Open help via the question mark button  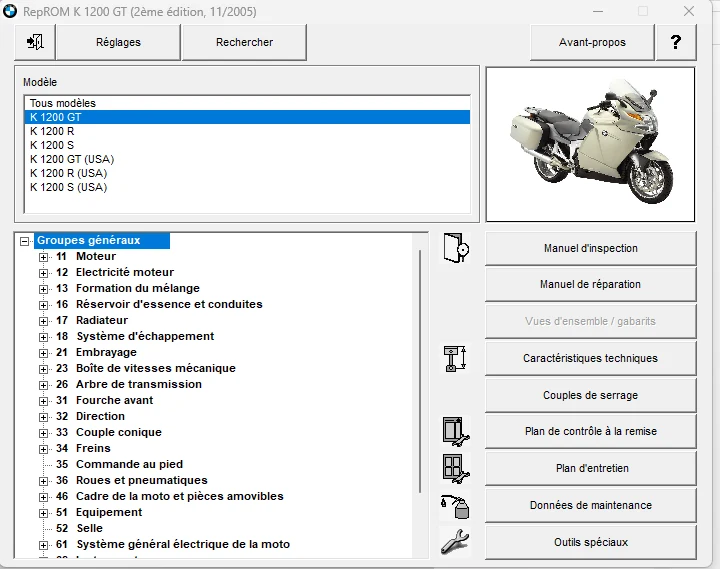tap(676, 42)
